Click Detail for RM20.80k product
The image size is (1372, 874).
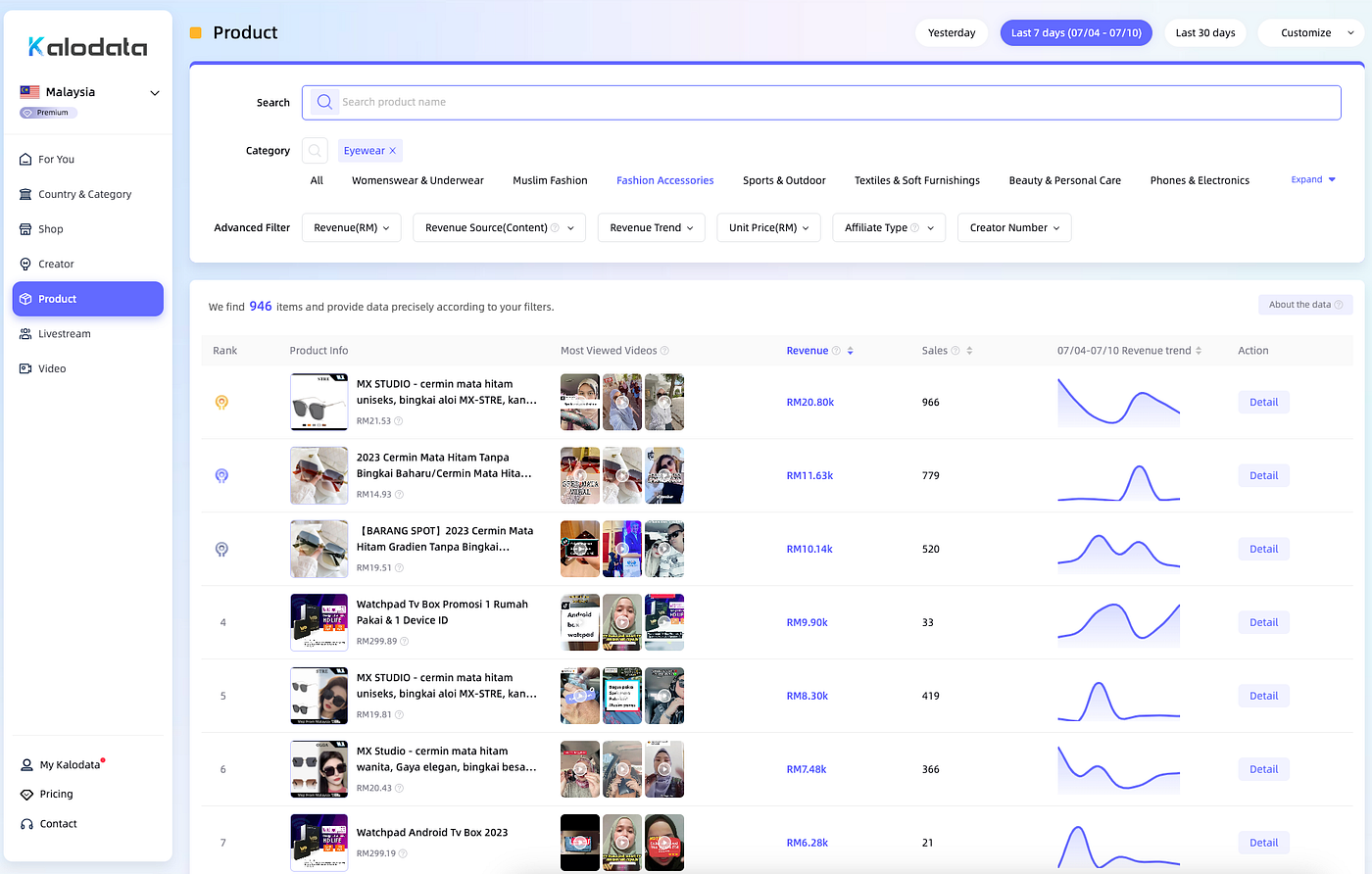(x=1263, y=402)
